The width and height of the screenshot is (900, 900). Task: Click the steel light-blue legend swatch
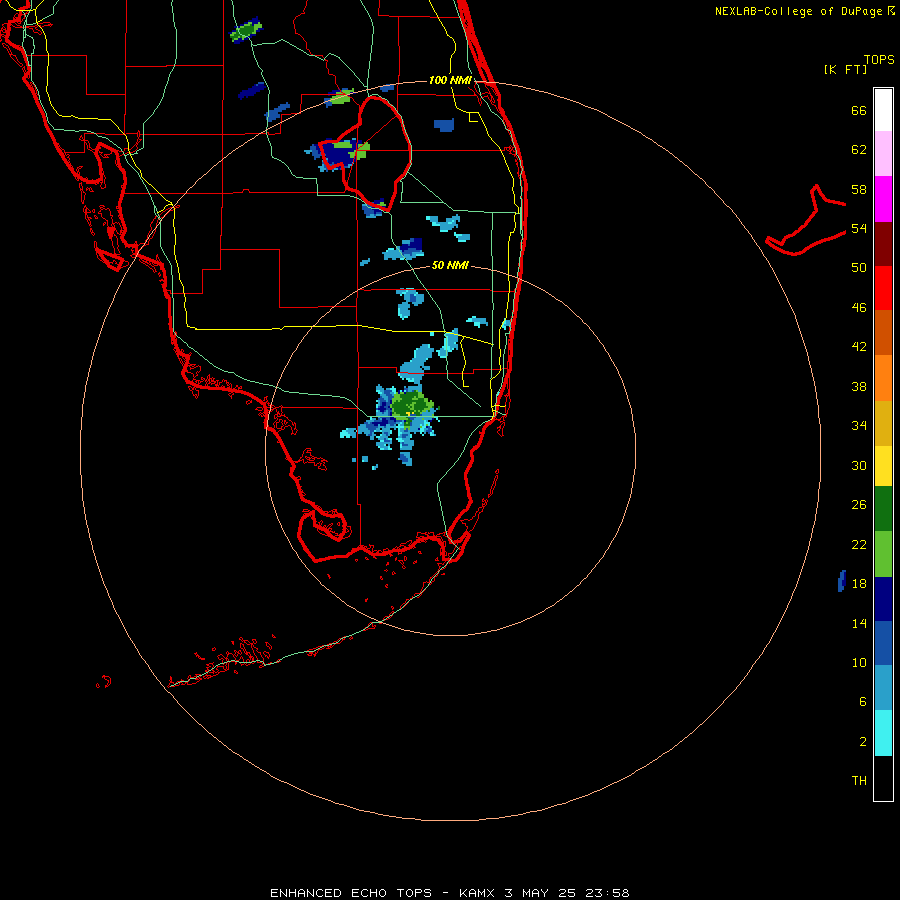click(883, 688)
